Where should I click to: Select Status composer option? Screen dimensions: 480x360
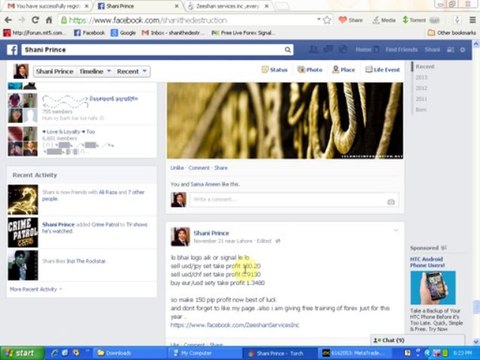coord(275,70)
